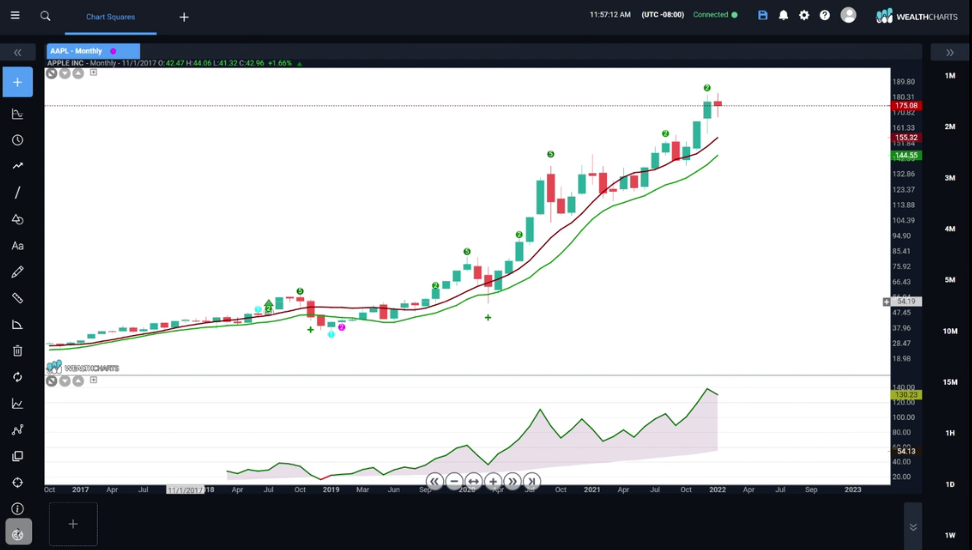This screenshot has height=550, width=972.
Task: Open the info circle icon
Action: point(17,508)
